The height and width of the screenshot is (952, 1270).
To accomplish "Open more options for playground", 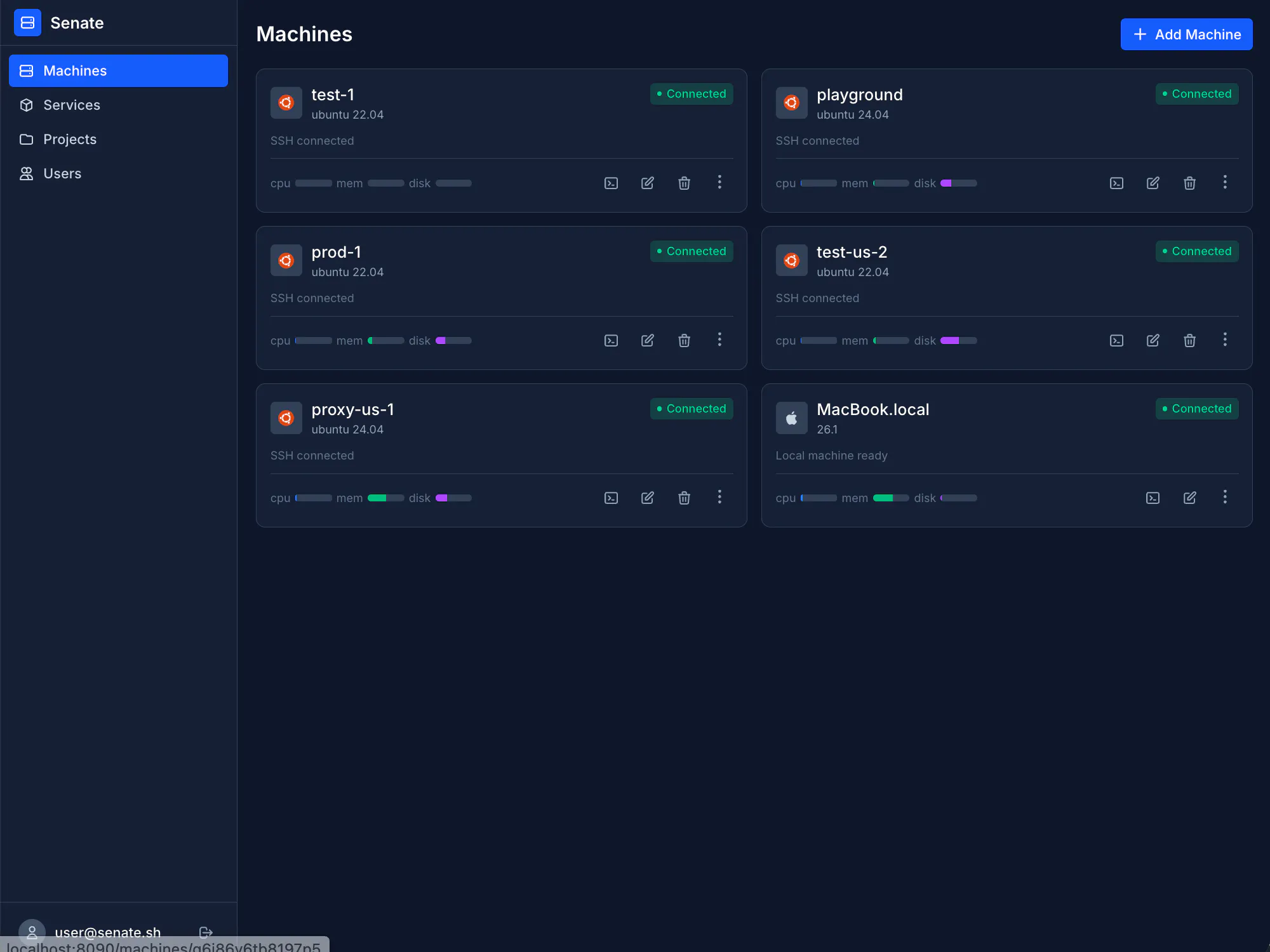I will click(x=1225, y=182).
